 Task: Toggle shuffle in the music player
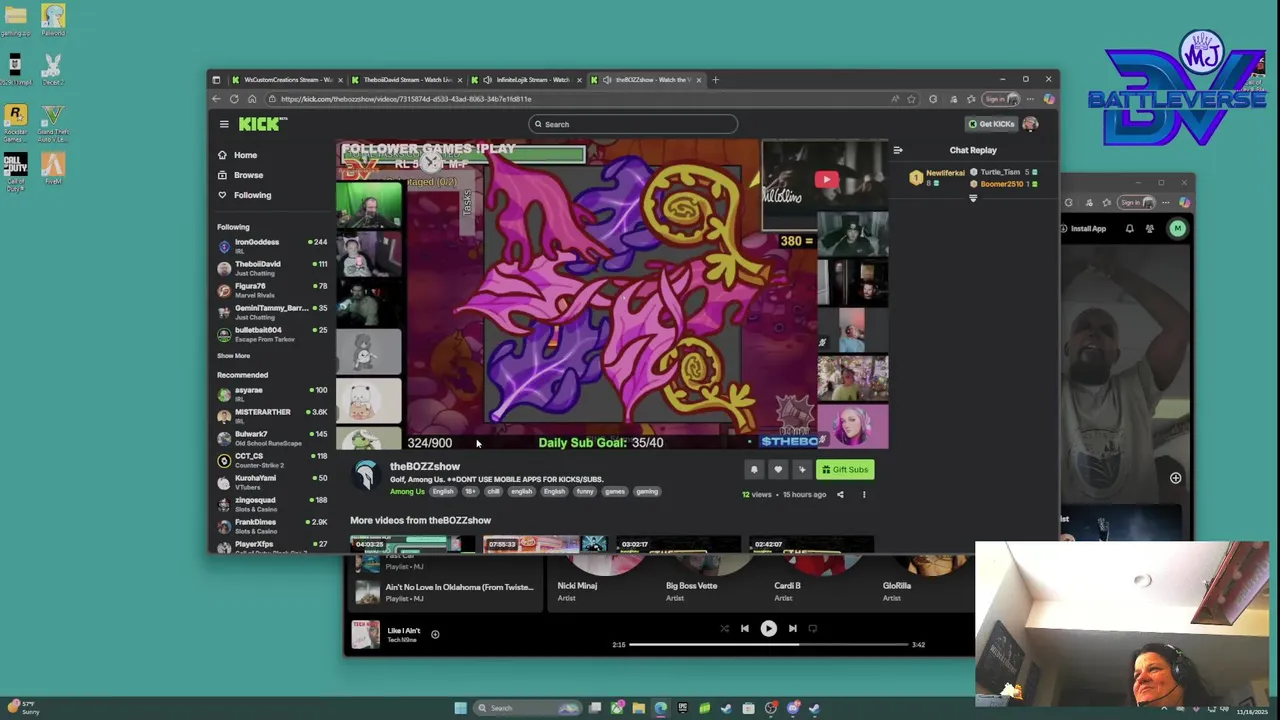[x=724, y=628]
